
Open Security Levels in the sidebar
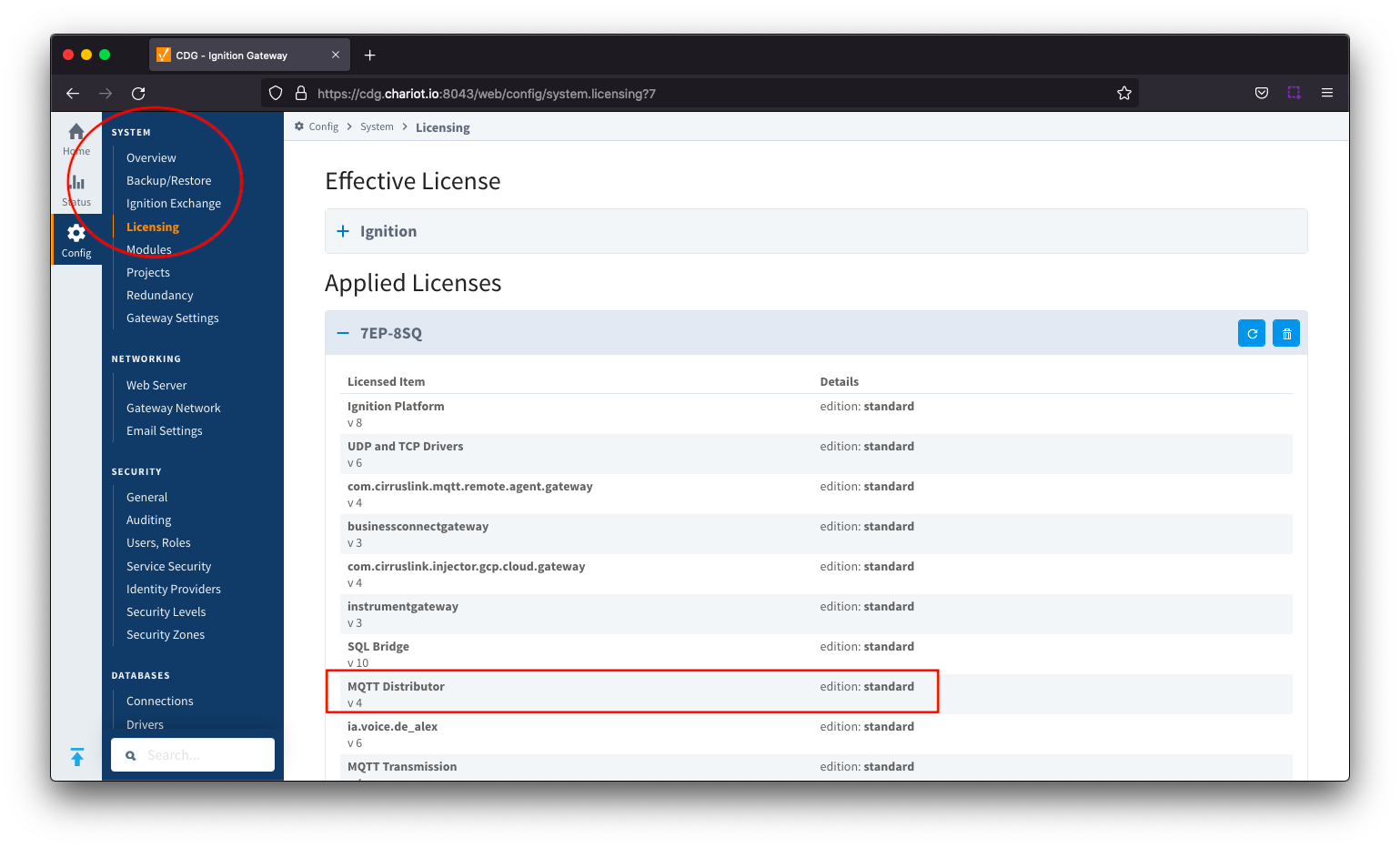pyautogui.click(x=166, y=611)
